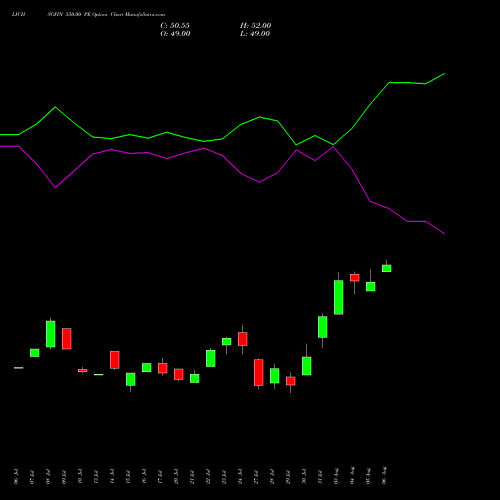The height and width of the screenshot is (500, 500).
Task: Click the high value H: 52.00
Action: [255, 26]
